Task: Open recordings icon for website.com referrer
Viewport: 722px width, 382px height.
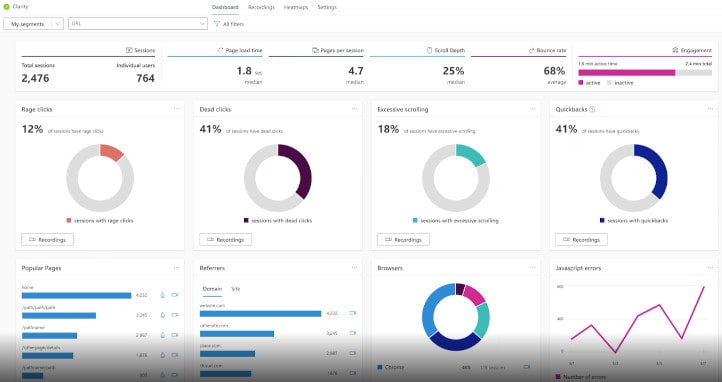Action: point(353,313)
